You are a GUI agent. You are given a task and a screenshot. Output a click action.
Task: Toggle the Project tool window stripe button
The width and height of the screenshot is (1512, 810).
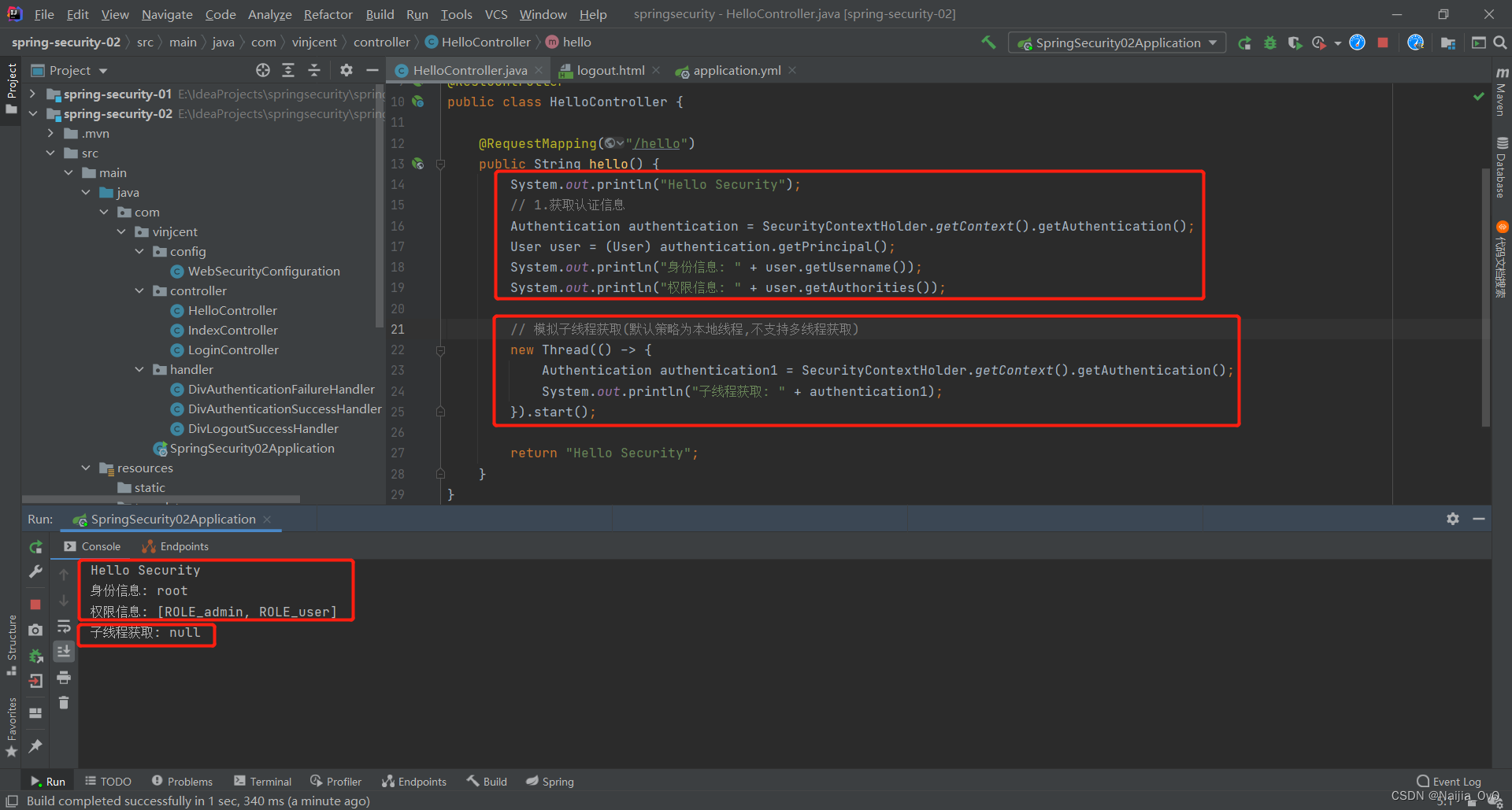click(x=11, y=88)
